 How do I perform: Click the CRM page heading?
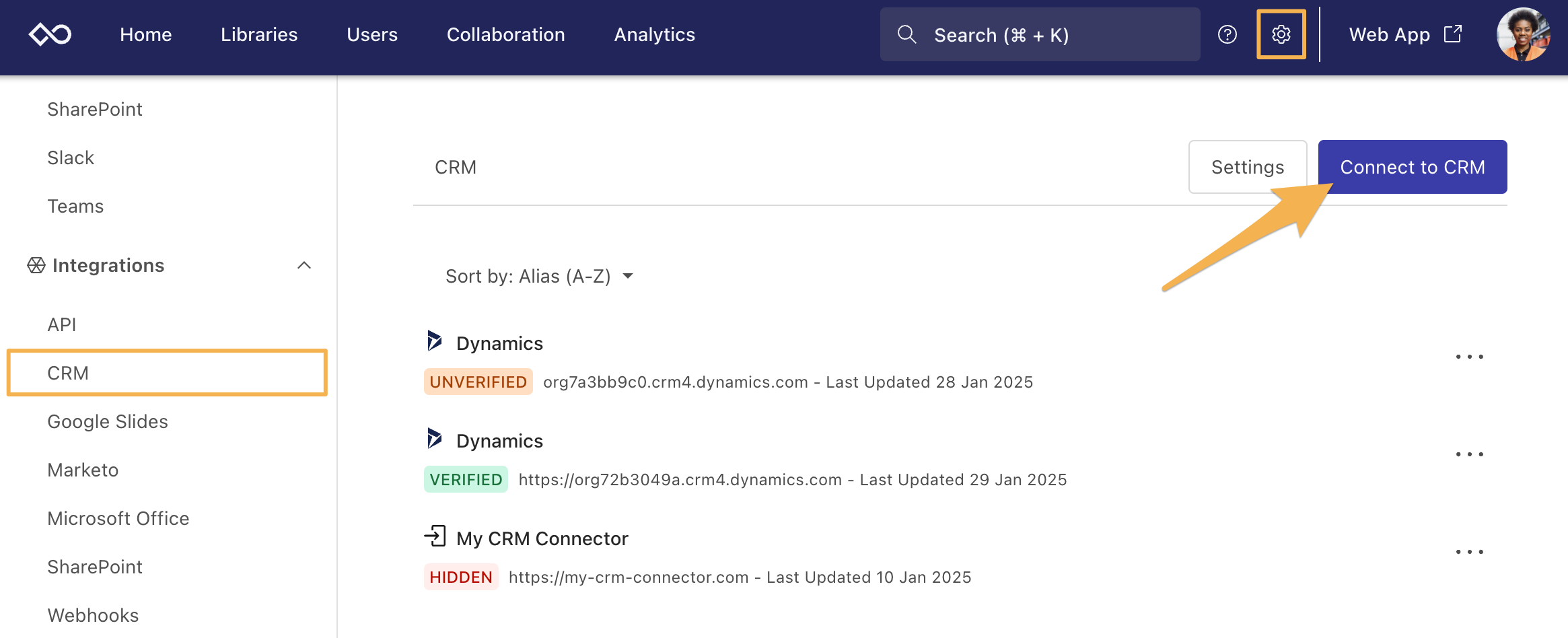point(456,167)
